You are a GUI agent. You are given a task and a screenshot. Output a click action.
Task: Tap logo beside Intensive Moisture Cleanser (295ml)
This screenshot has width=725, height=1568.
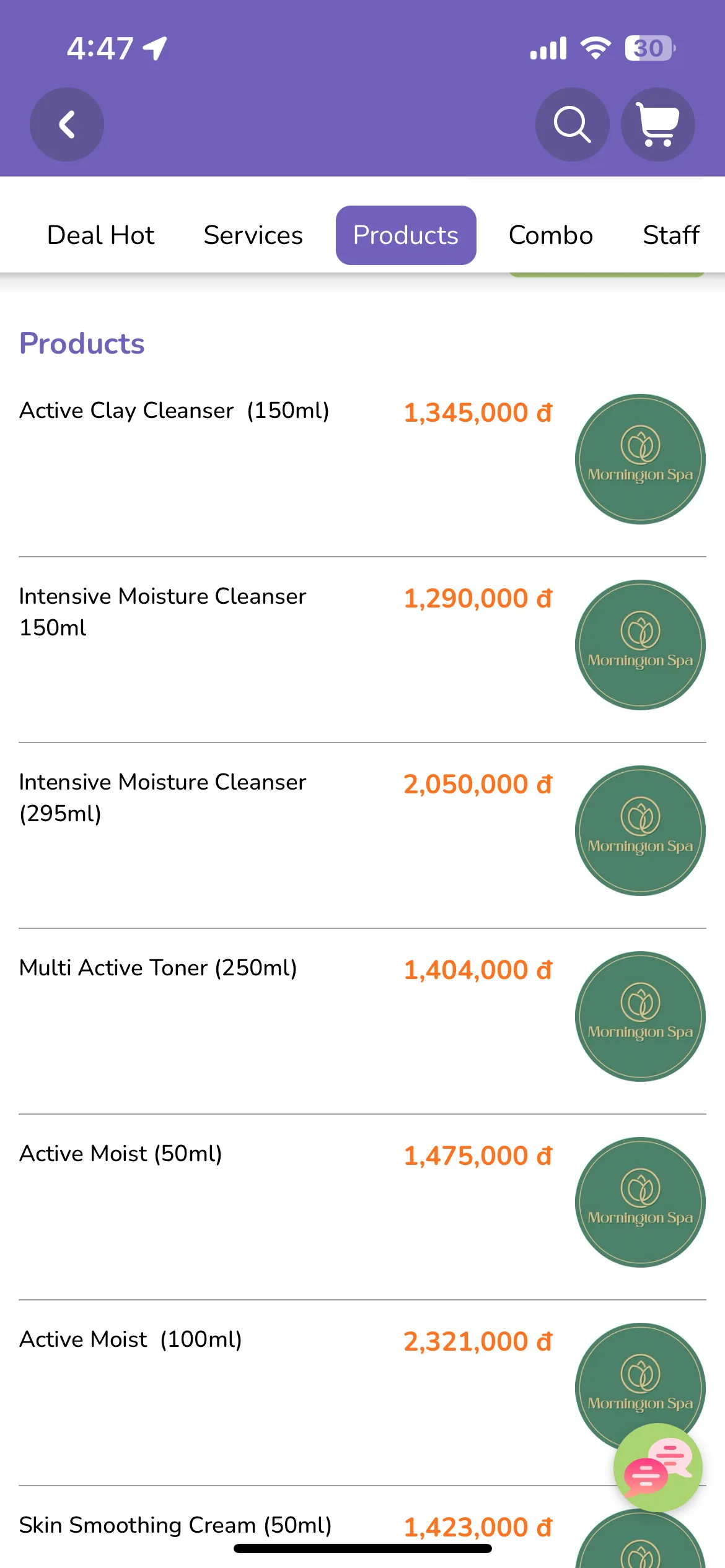click(x=640, y=830)
